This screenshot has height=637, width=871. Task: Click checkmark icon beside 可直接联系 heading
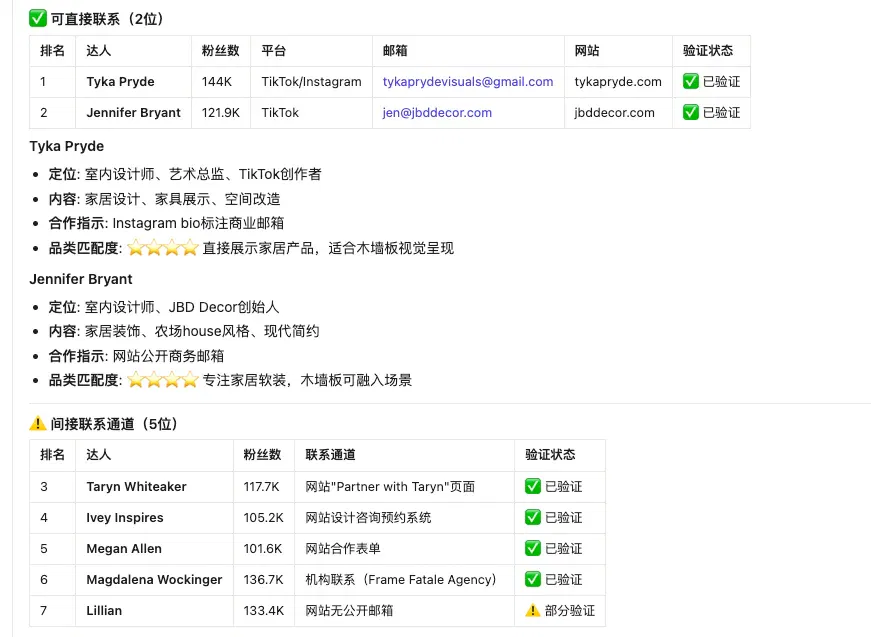[x=38, y=19]
